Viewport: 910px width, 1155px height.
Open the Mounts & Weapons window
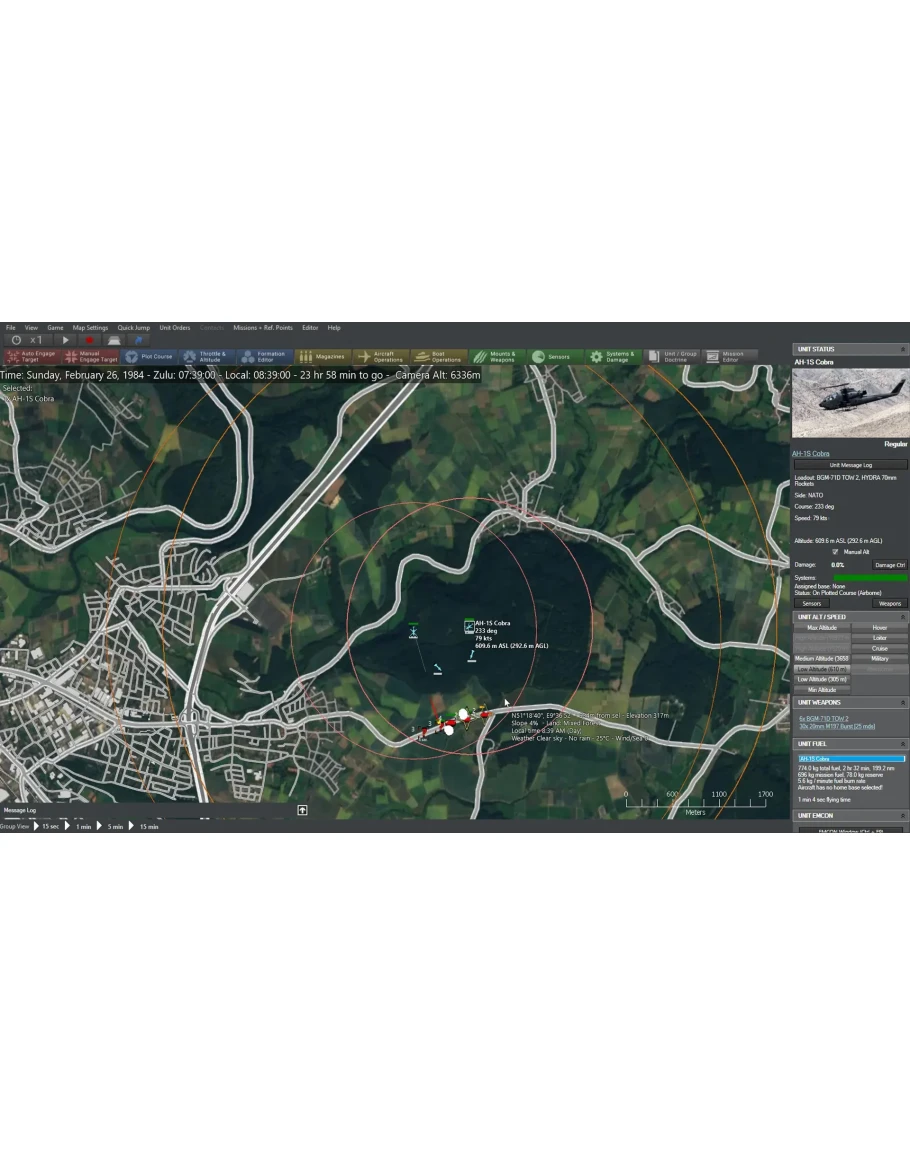pos(495,356)
